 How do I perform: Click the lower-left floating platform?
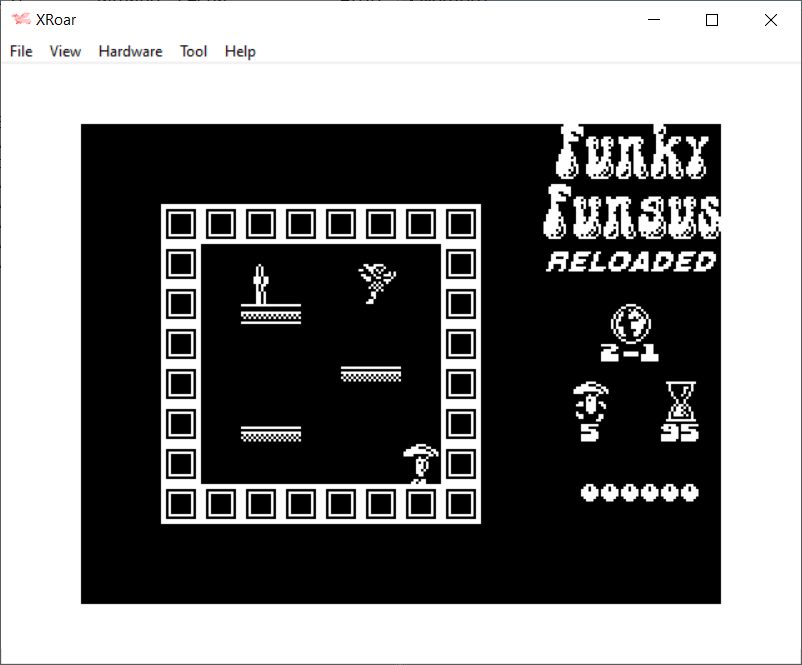click(271, 433)
